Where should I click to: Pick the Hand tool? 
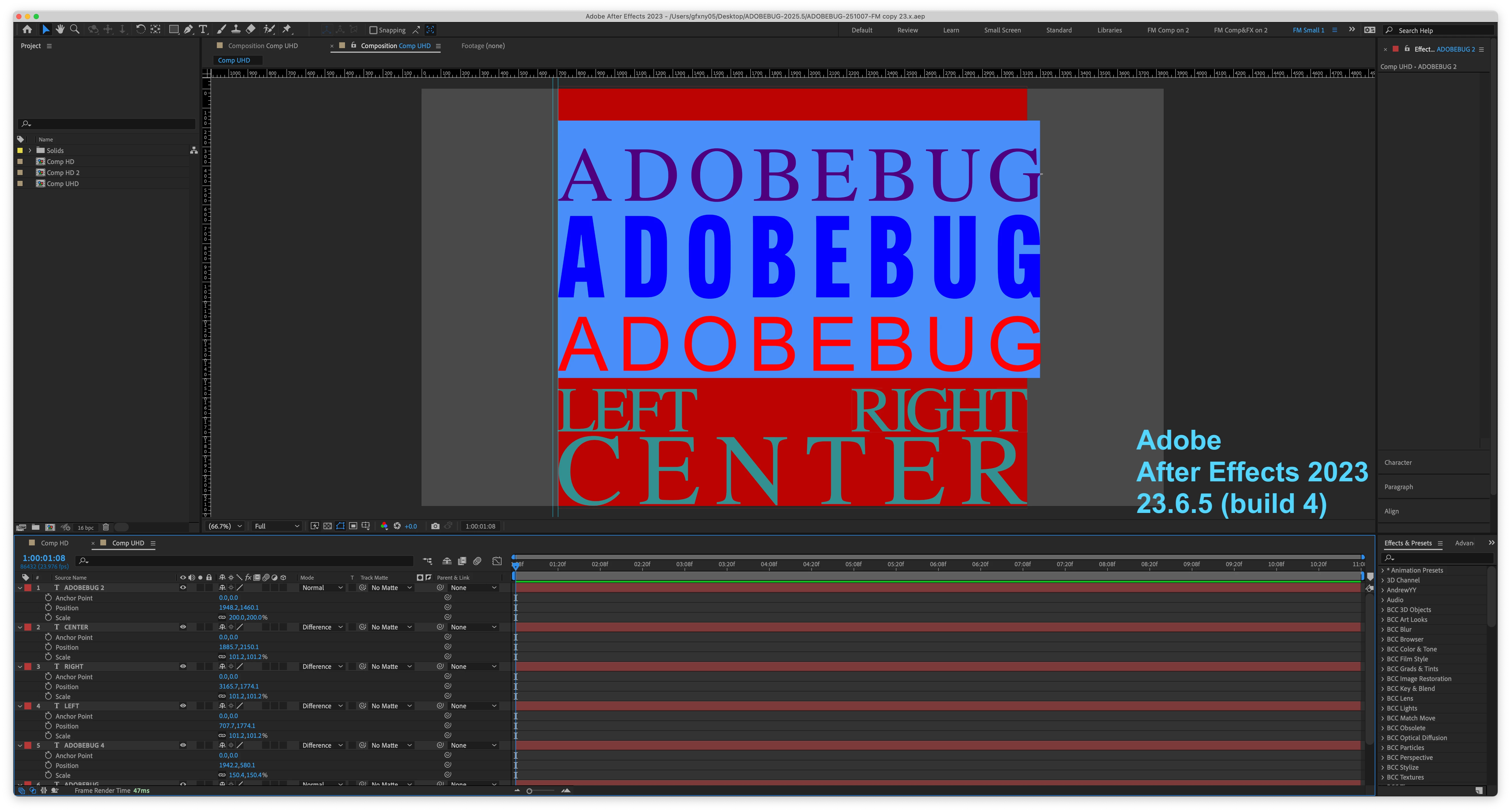pos(60,29)
